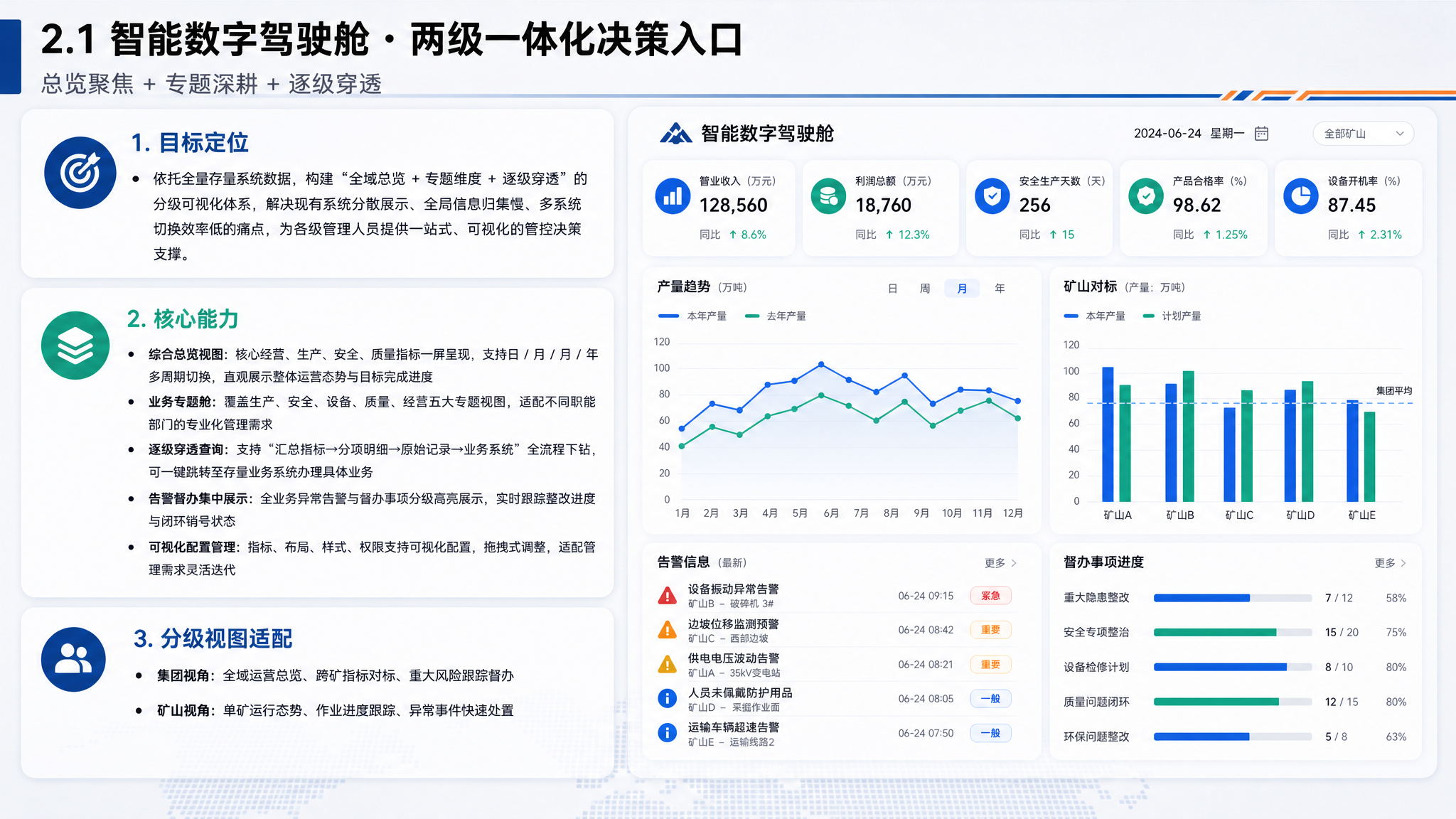Click the target icon beside 目标定位
The width and height of the screenshot is (1456, 819).
tap(80, 173)
